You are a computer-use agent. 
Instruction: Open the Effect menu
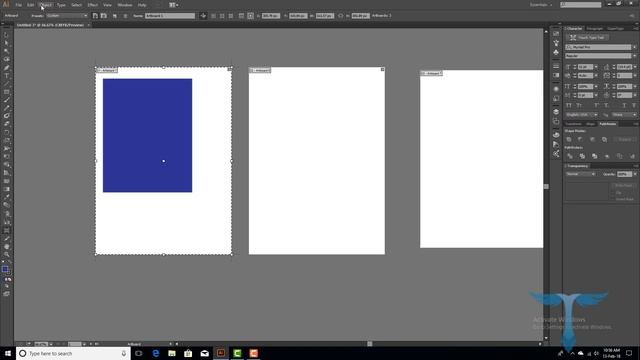pyautogui.click(x=93, y=5)
